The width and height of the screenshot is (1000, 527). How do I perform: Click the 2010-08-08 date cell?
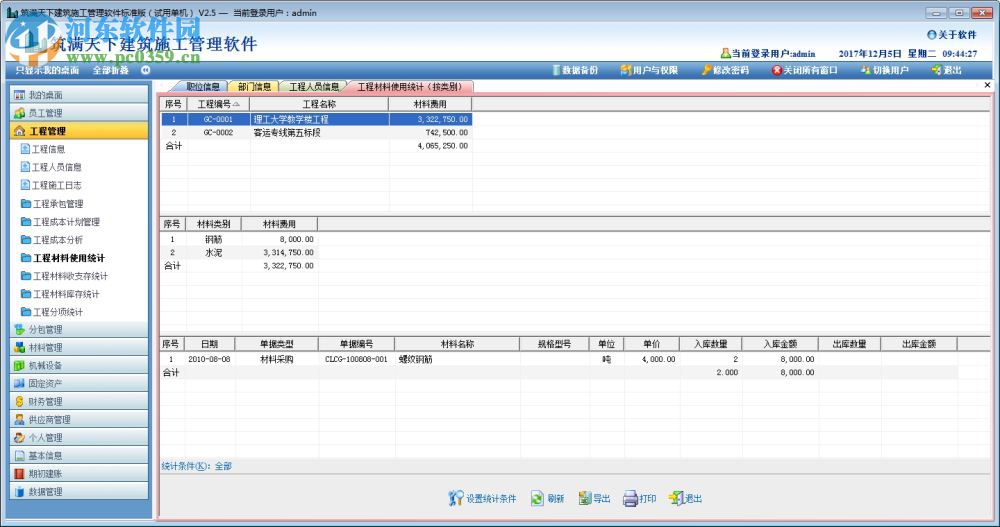pos(209,359)
